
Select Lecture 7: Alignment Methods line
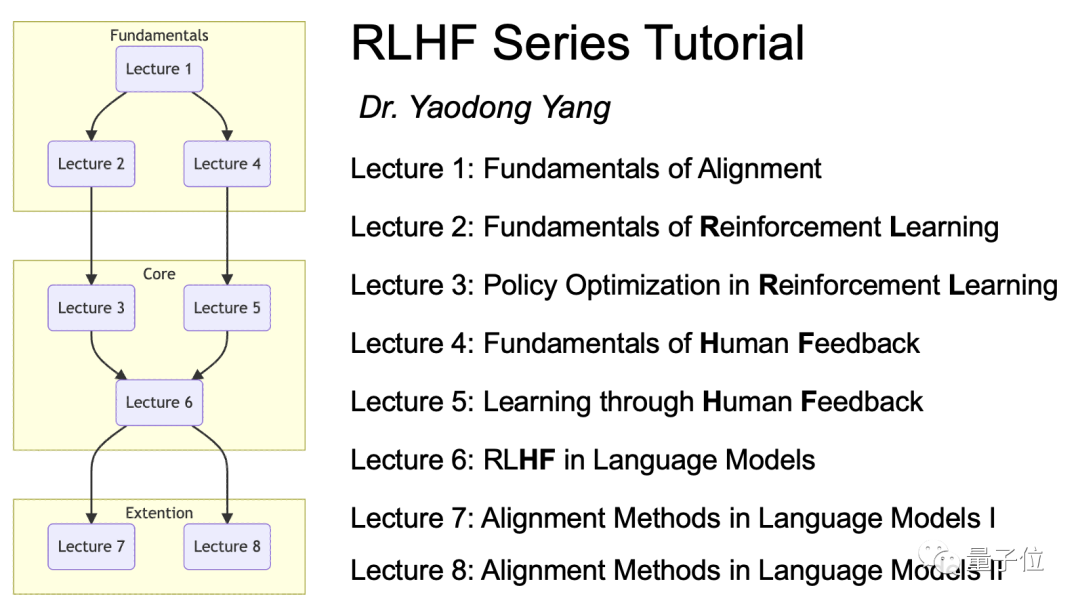click(x=673, y=518)
